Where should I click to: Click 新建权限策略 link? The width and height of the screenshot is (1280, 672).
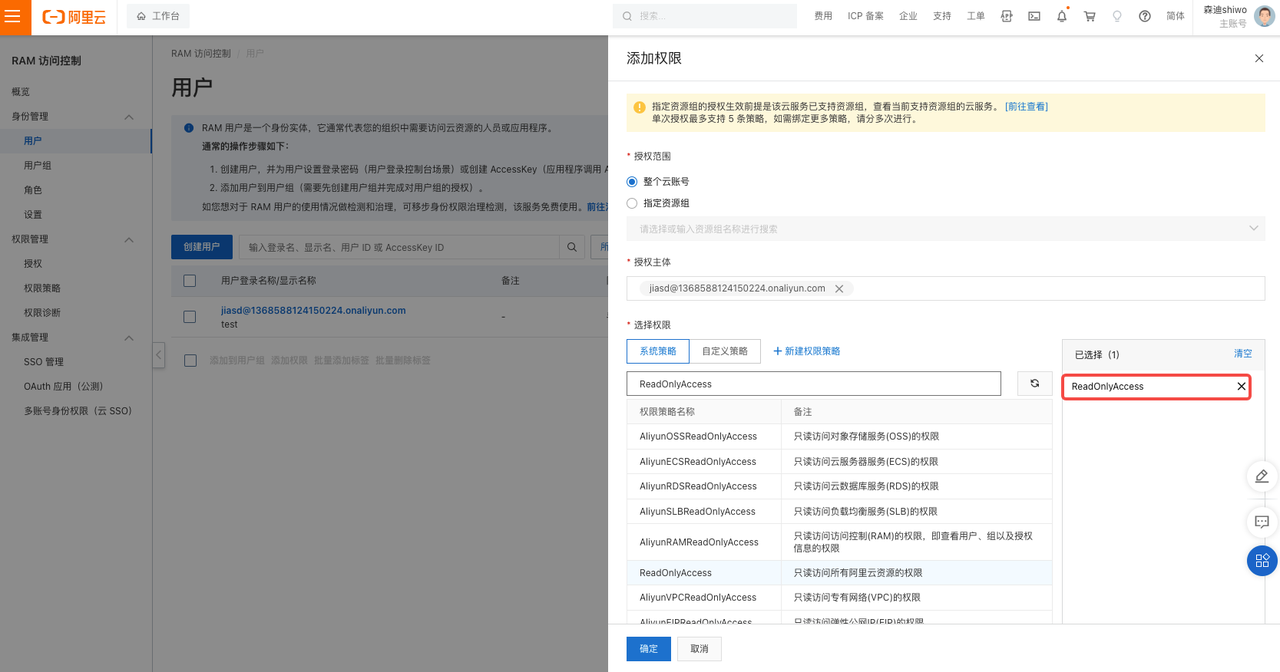(x=807, y=351)
